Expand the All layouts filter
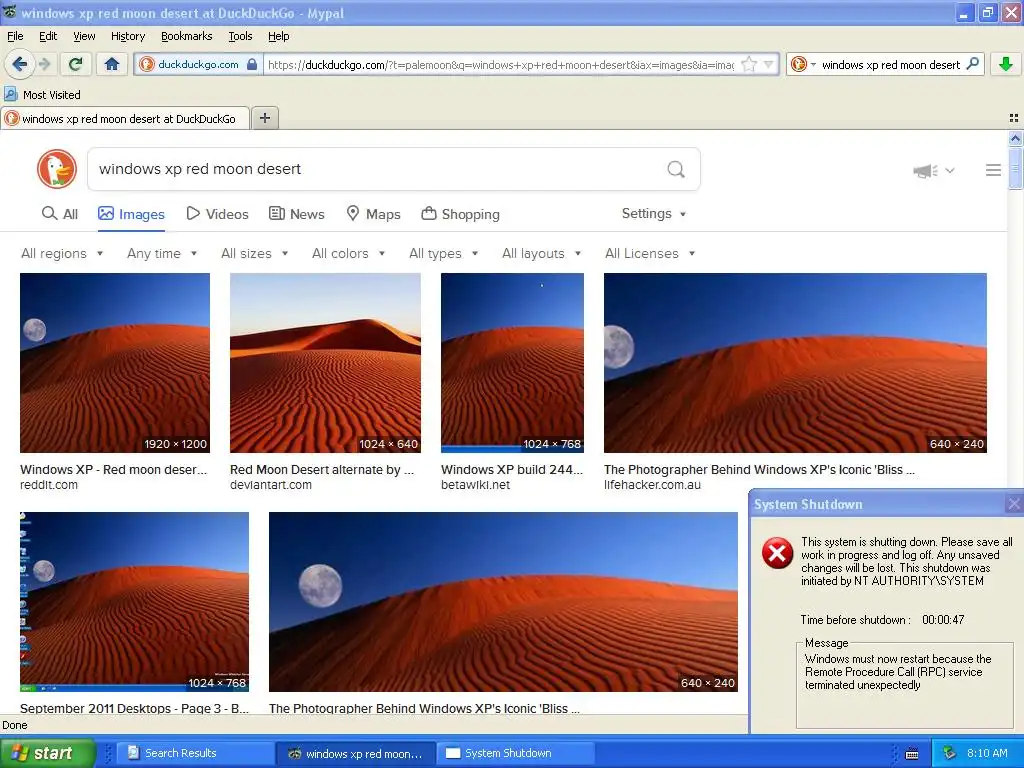The height and width of the screenshot is (768, 1024). 541,253
